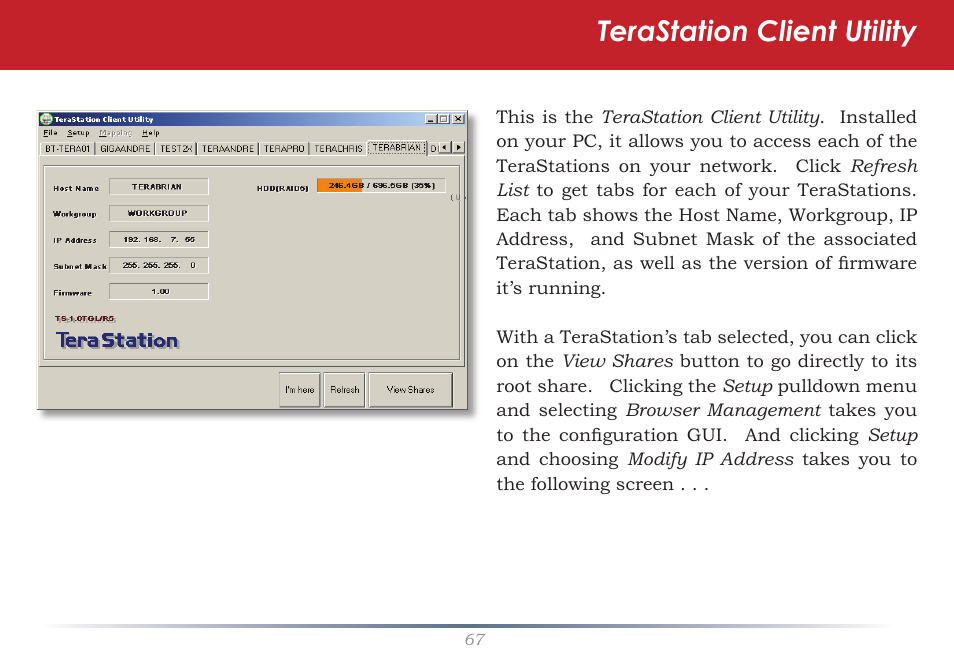This screenshot has width=954, height=661.
Task: Click the Subnet Mask field
Action: pos(158,265)
